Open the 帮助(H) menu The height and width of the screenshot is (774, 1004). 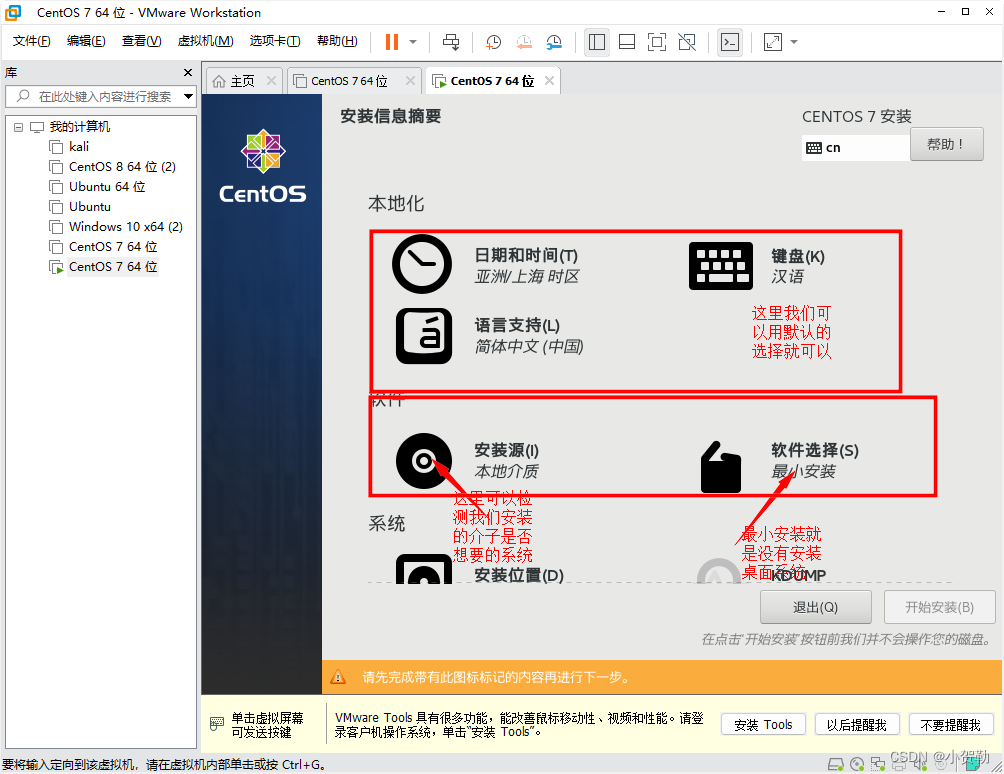(x=337, y=41)
